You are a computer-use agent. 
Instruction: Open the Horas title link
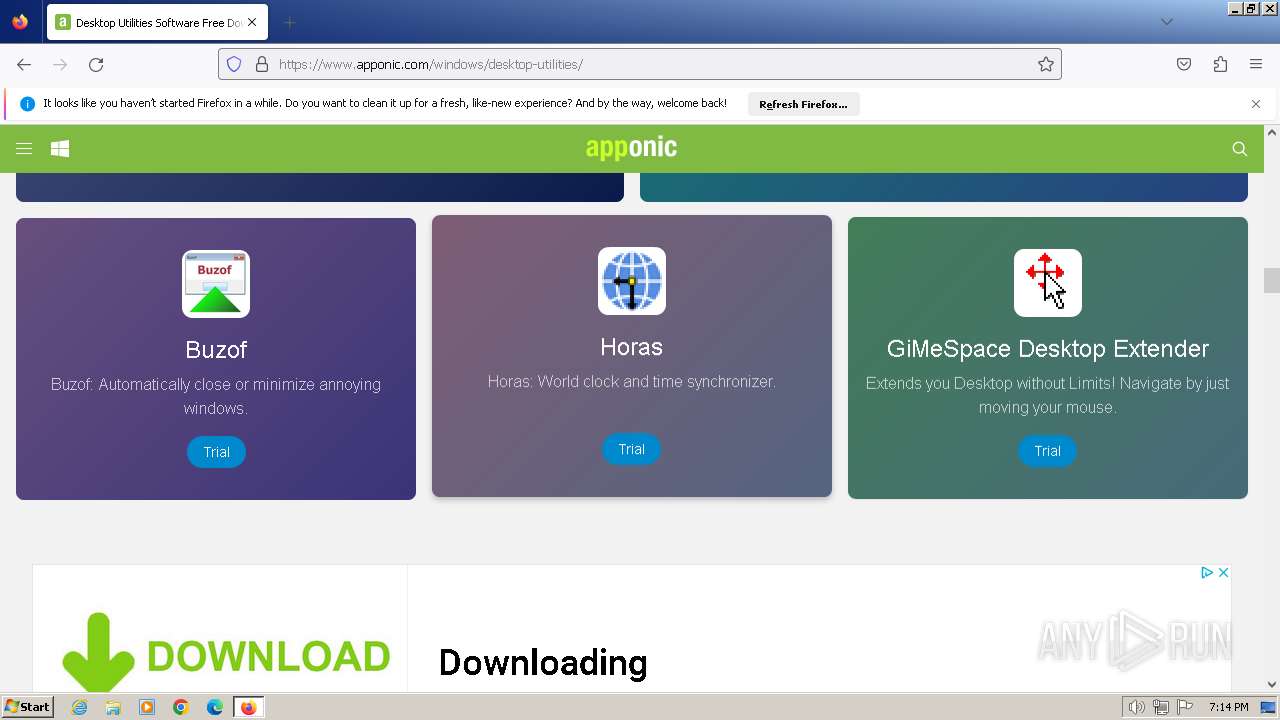pos(632,347)
